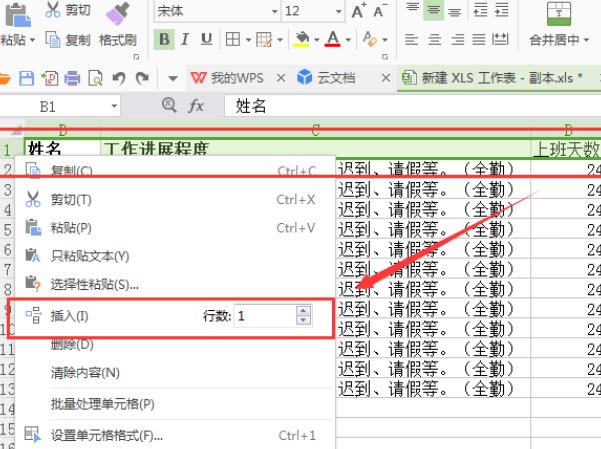Click the Print Preview icon

(x=95, y=78)
